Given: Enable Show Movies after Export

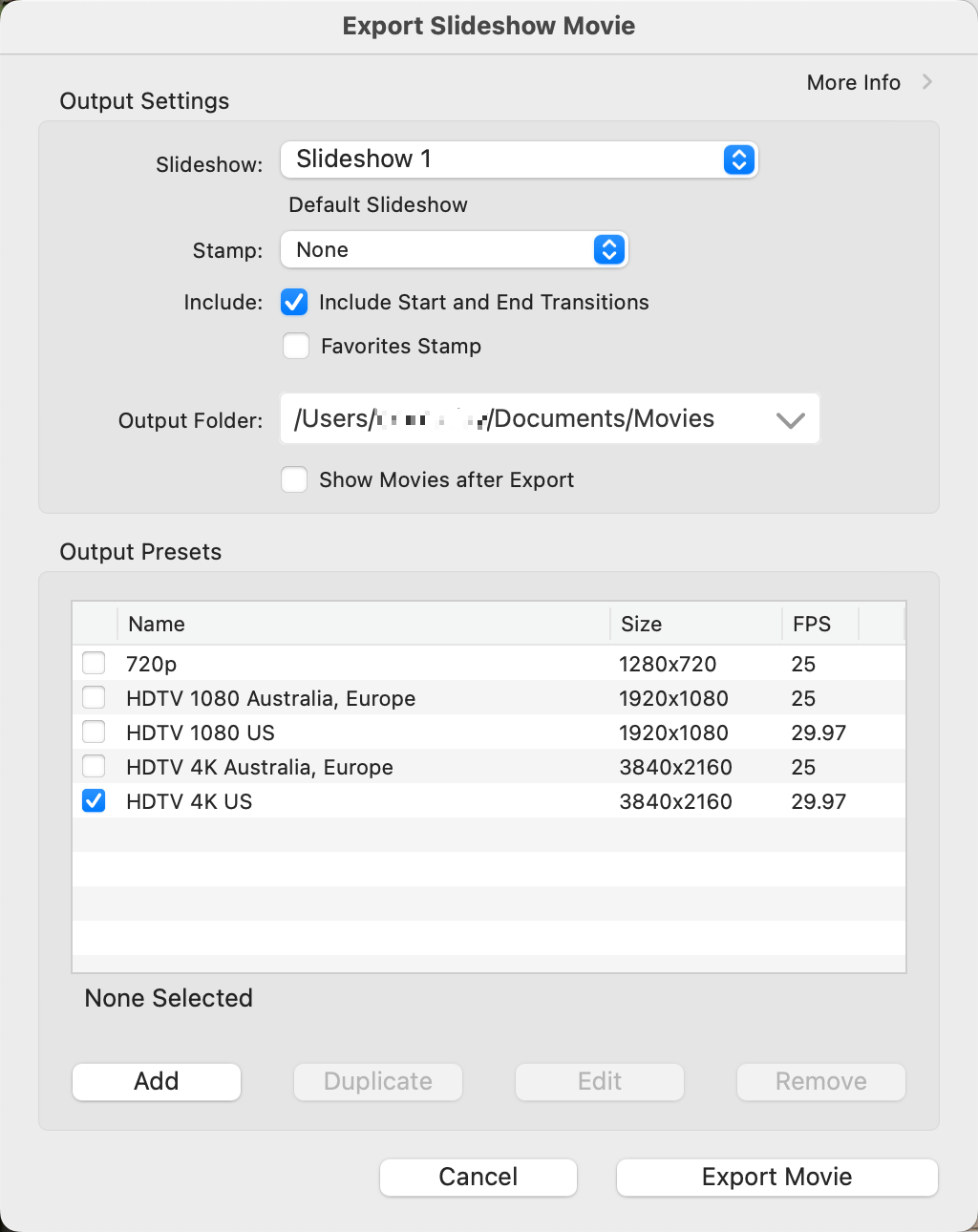Looking at the screenshot, I should point(294,479).
